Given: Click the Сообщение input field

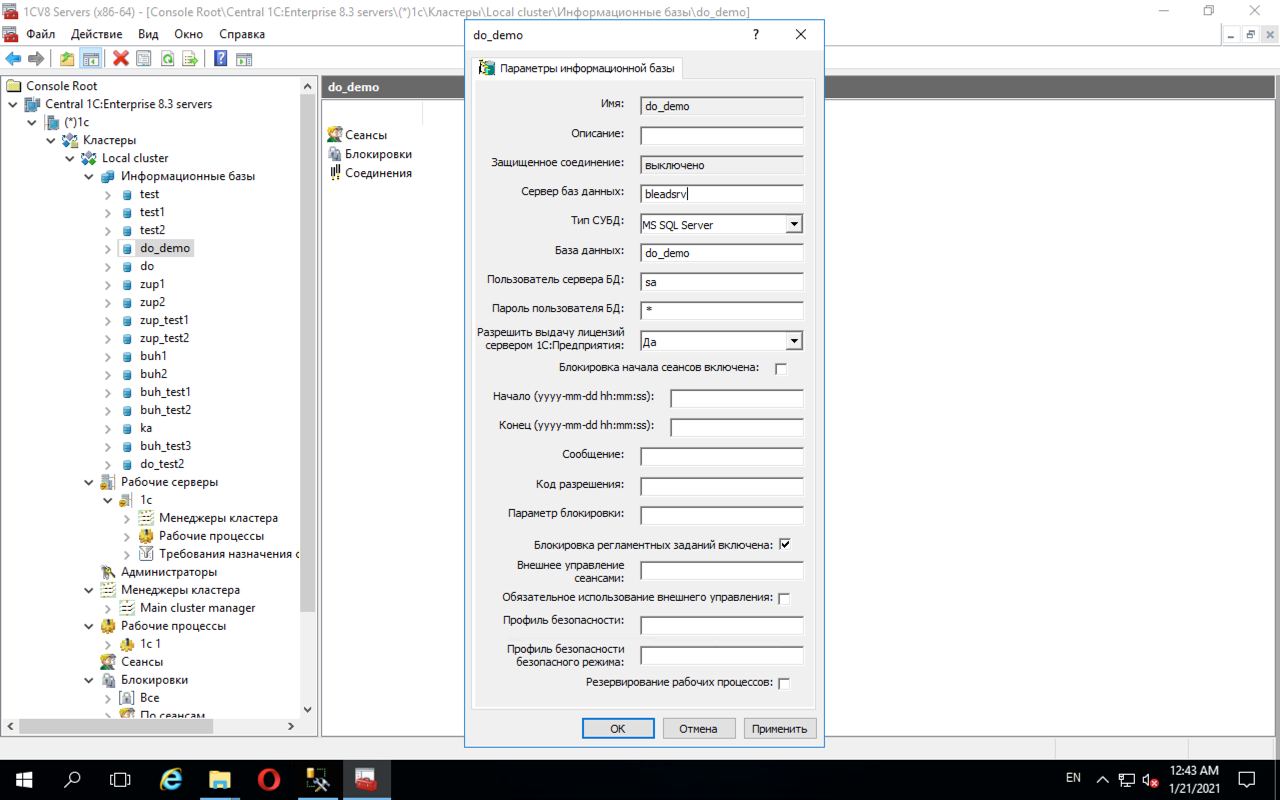Looking at the screenshot, I should click(722, 457).
